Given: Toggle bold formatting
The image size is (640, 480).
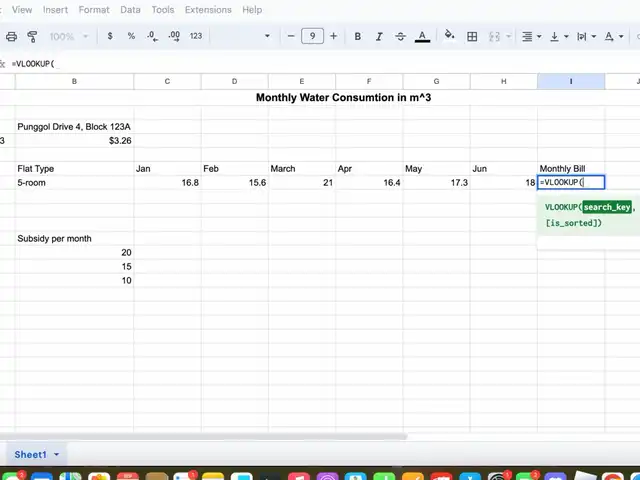Looking at the screenshot, I should (x=358, y=36).
